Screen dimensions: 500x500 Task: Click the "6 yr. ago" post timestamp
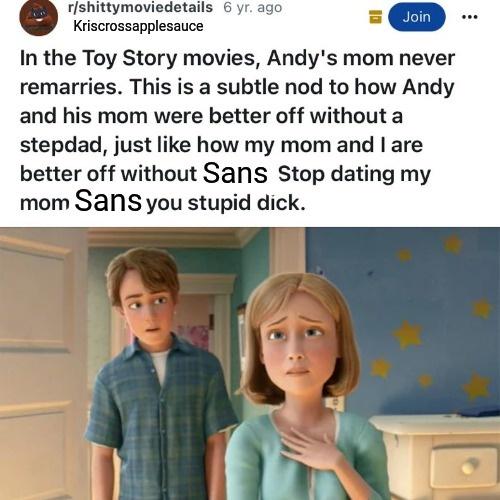[253, 8]
